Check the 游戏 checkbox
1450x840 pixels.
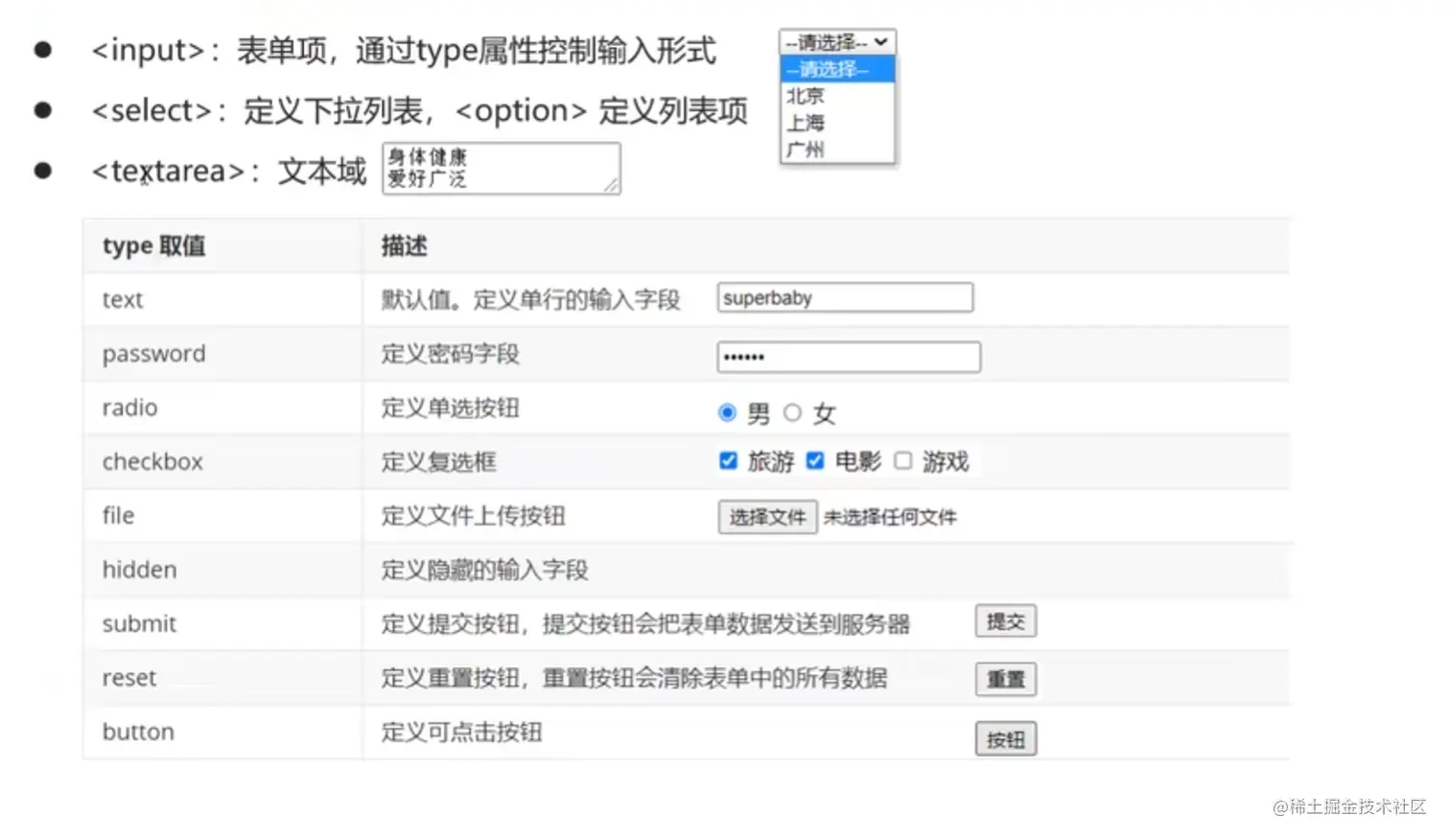point(902,461)
